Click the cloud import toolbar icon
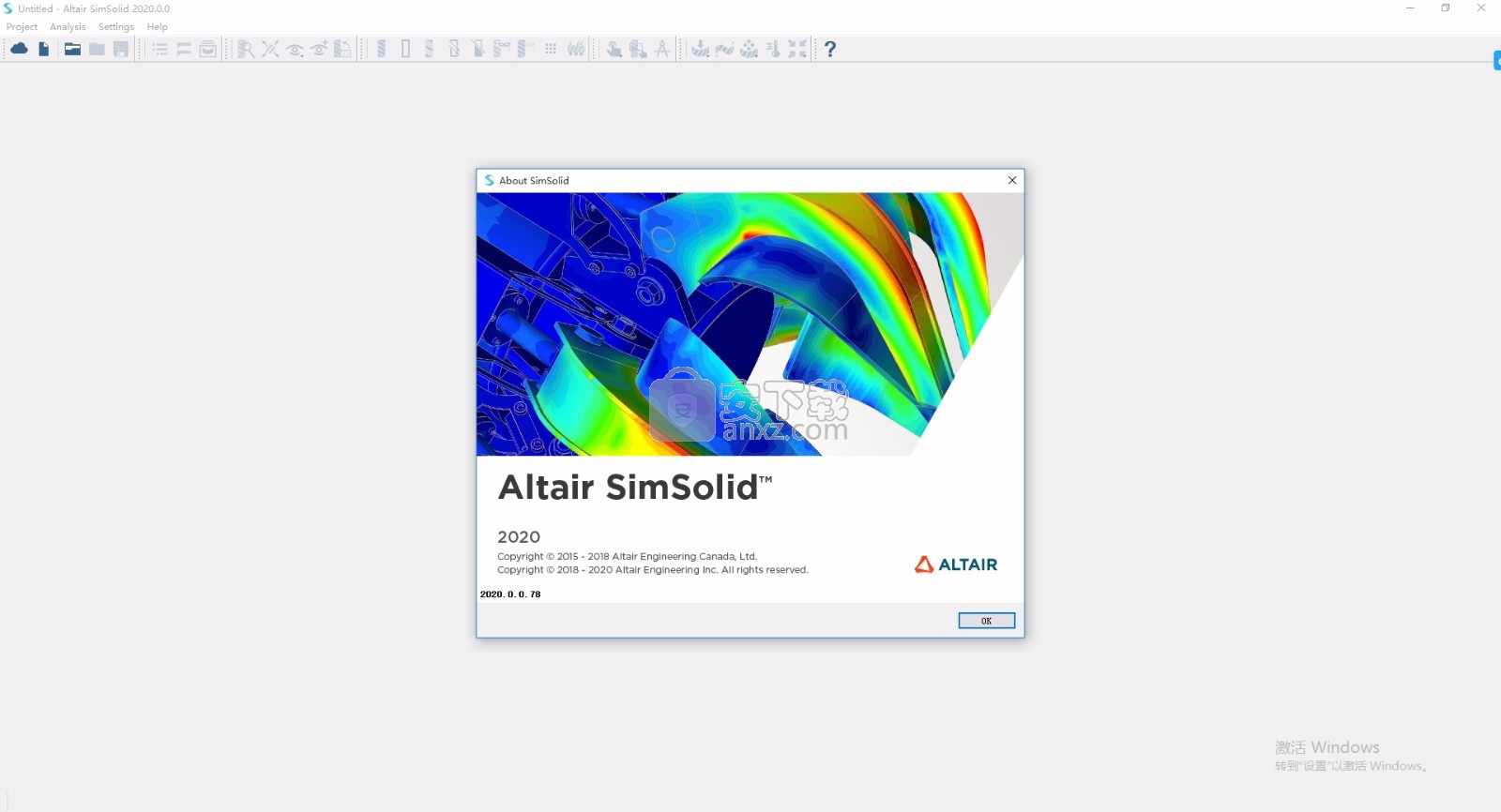This screenshot has height=812, width=1501. point(19,49)
